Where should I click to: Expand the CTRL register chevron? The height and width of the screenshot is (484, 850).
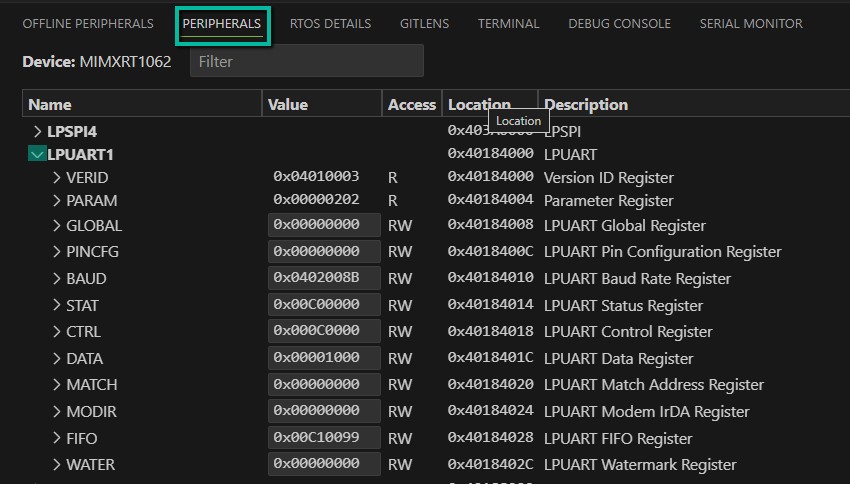point(57,332)
